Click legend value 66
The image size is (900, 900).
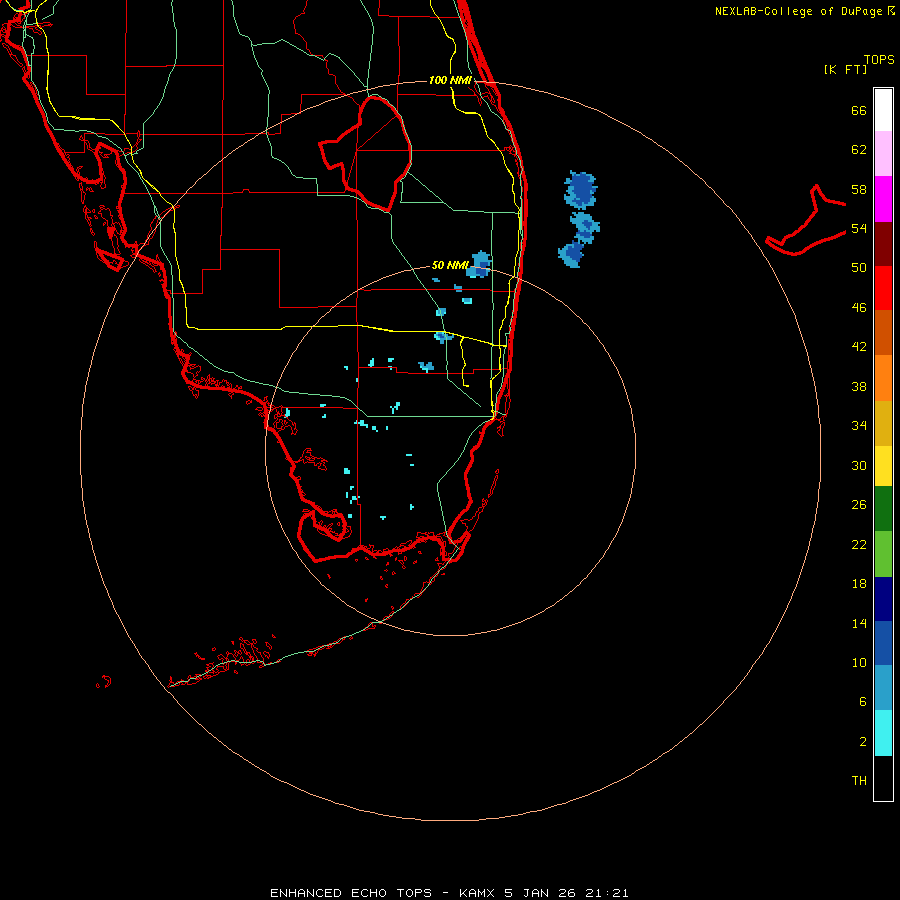(859, 110)
